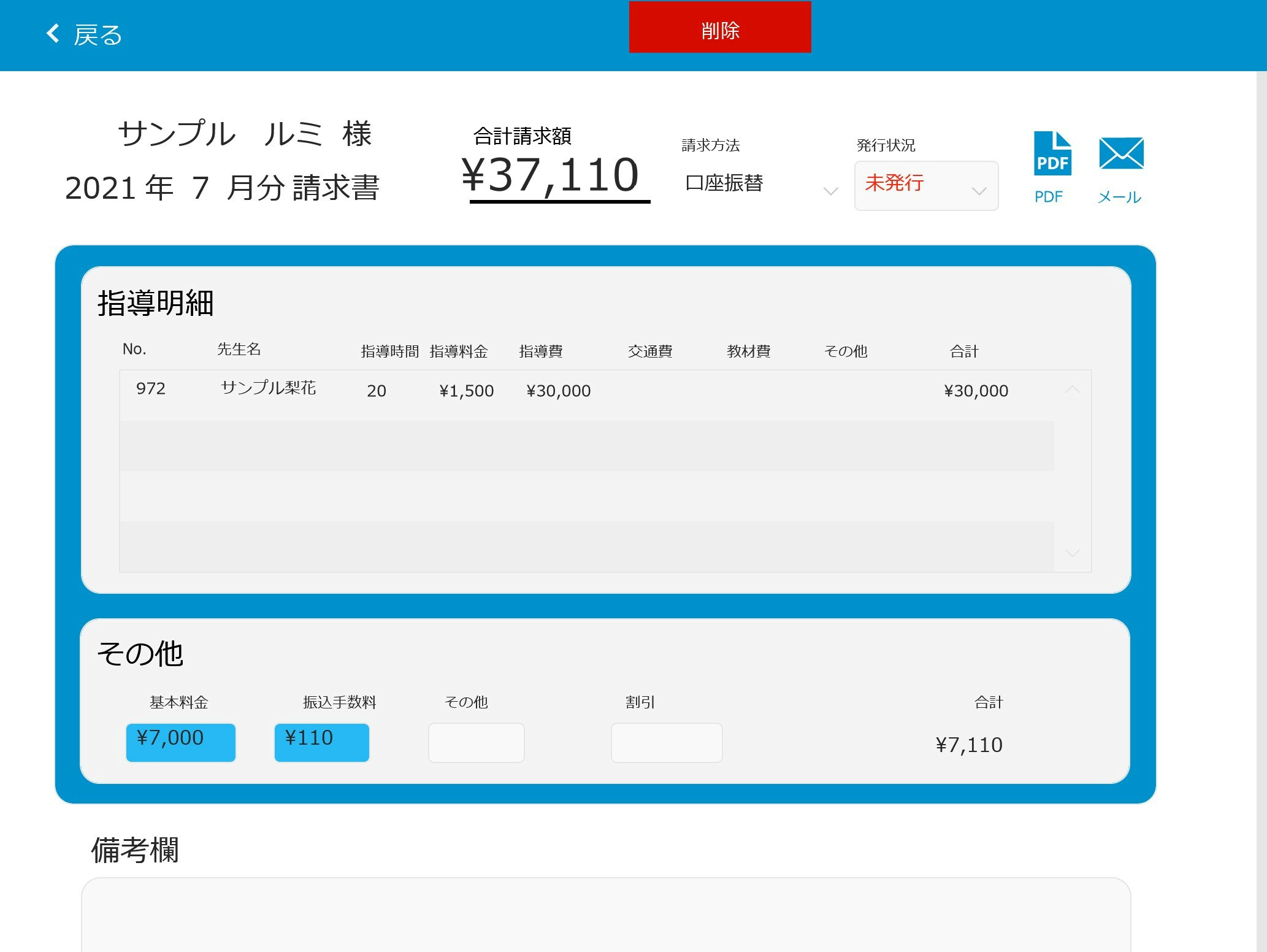This screenshot has width=1267, height=952.
Task: Click the 指導費 ¥30,000 cell
Action: [x=558, y=391]
